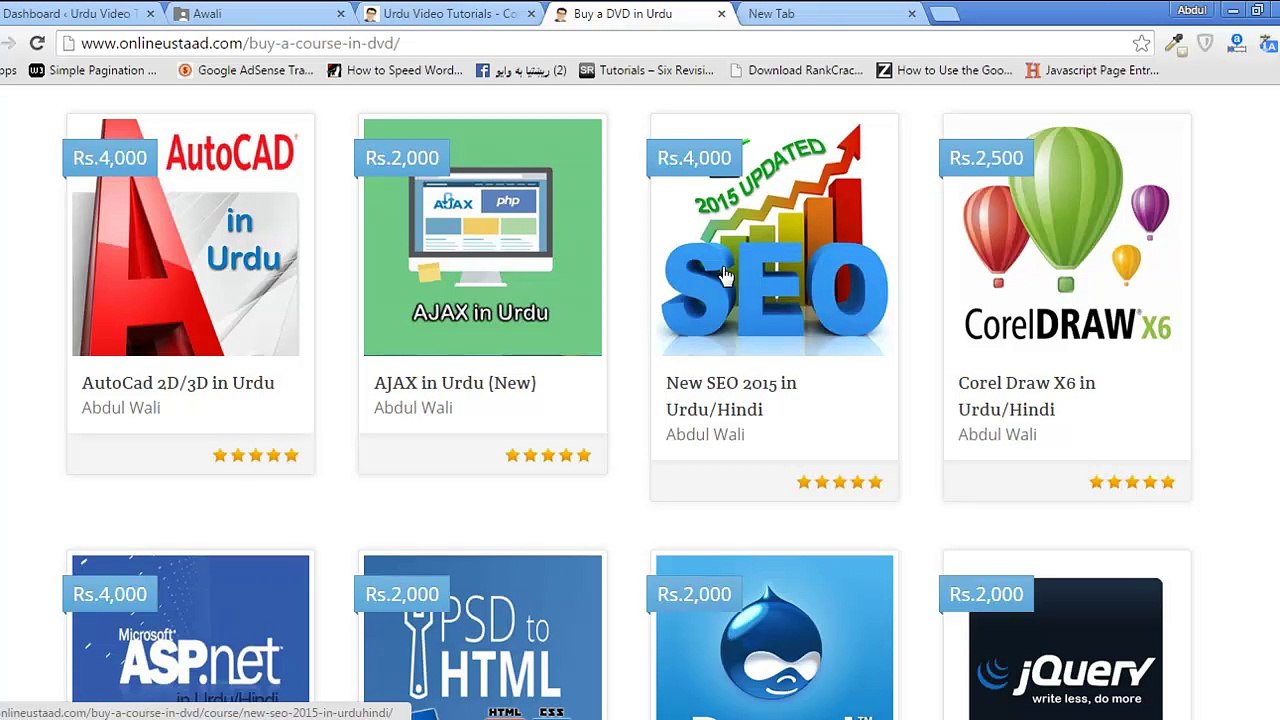Open the PSD to HTML course thumbnail
The image size is (1280, 720).
pyautogui.click(x=483, y=637)
